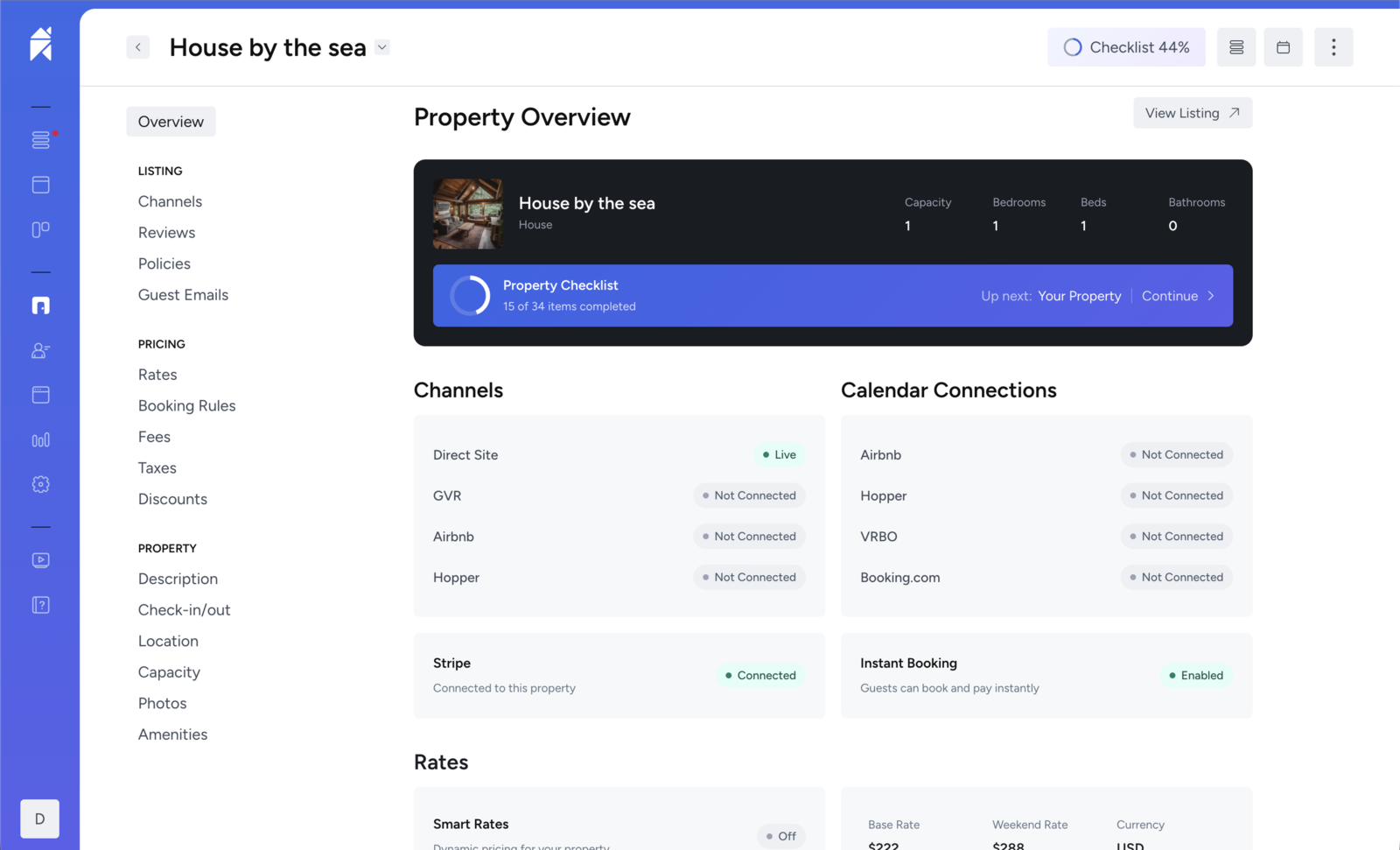1400x850 pixels.
Task: Click the Base Rate label
Action: click(x=893, y=825)
